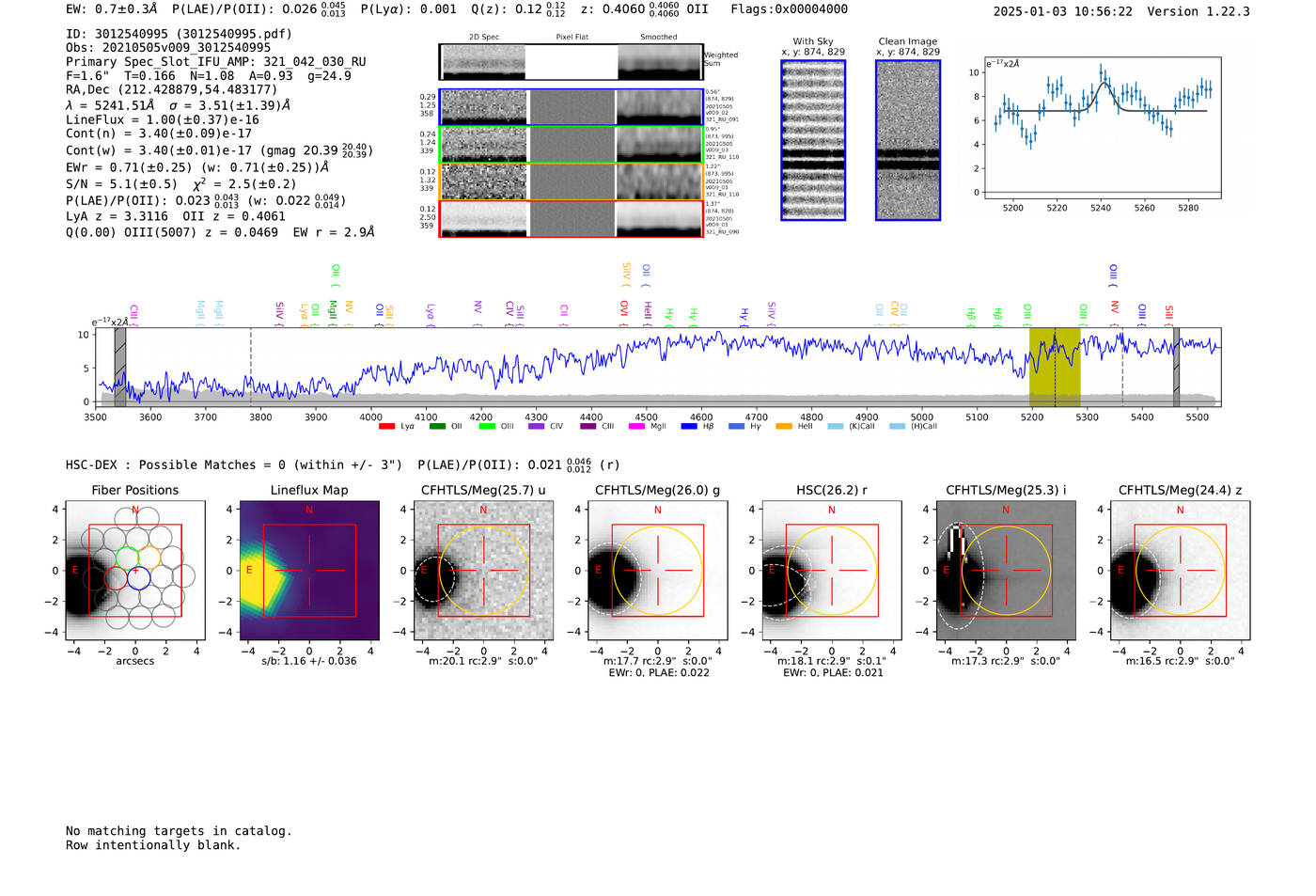The height and width of the screenshot is (896, 1316).
Task: Click the Flags:0x00004000 text
Action: pos(790,9)
